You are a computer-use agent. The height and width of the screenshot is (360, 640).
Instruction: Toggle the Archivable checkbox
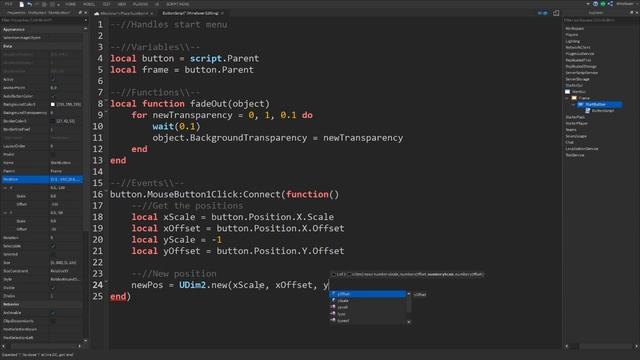pyautogui.click(x=53, y=313)
